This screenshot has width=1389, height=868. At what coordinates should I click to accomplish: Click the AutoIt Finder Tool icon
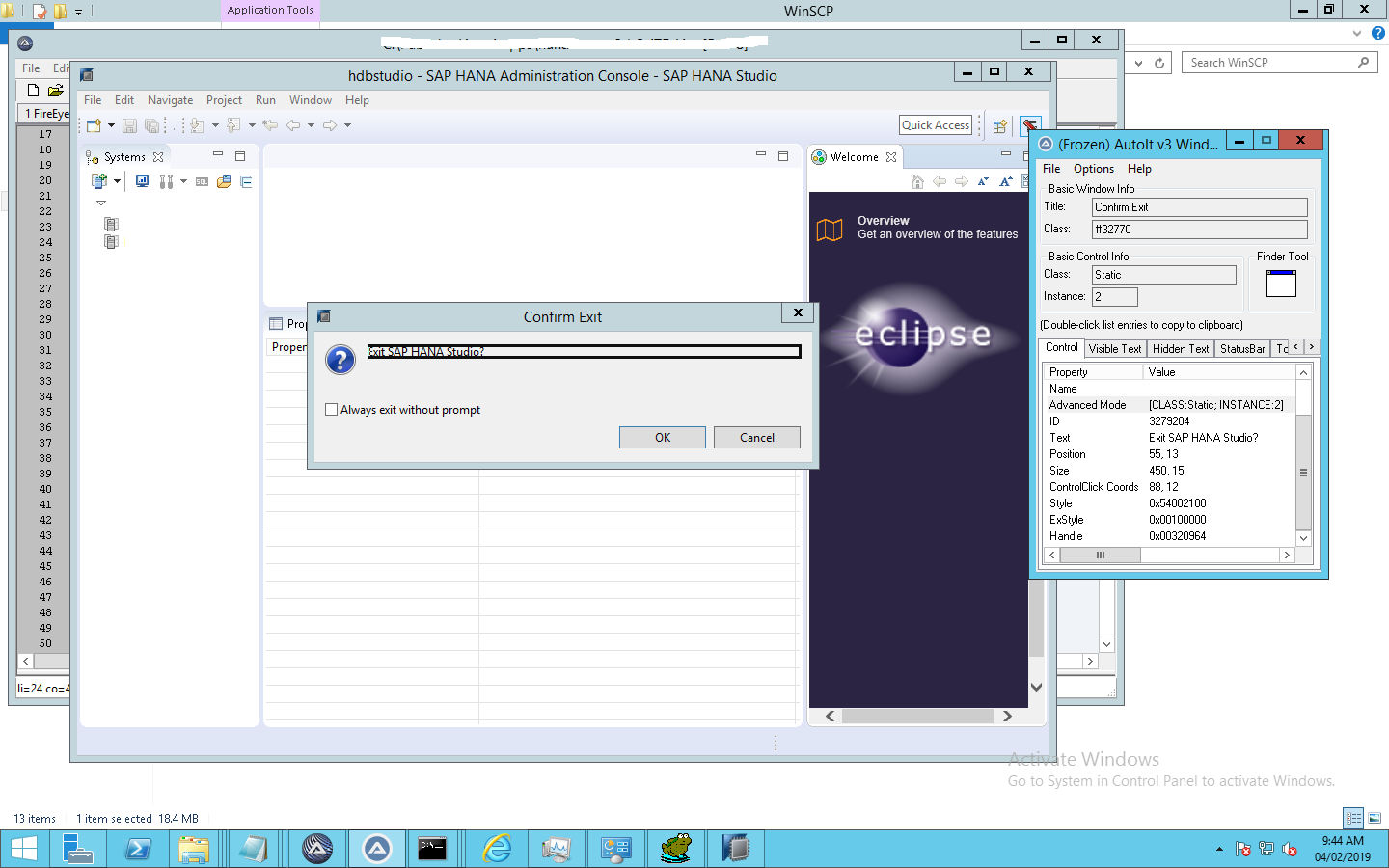point(1281,284)
